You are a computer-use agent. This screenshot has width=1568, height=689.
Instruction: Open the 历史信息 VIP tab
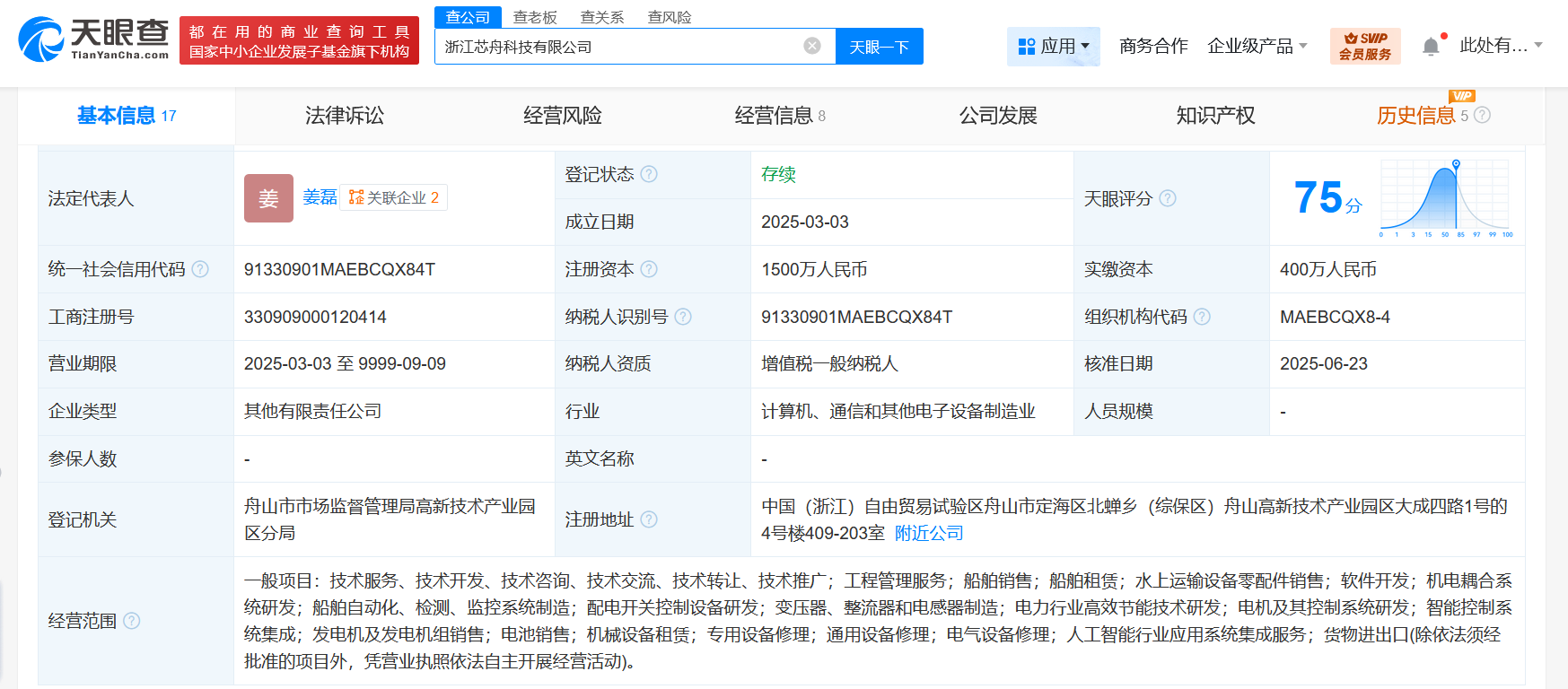pyautogui.click(x=1423, y=116)
